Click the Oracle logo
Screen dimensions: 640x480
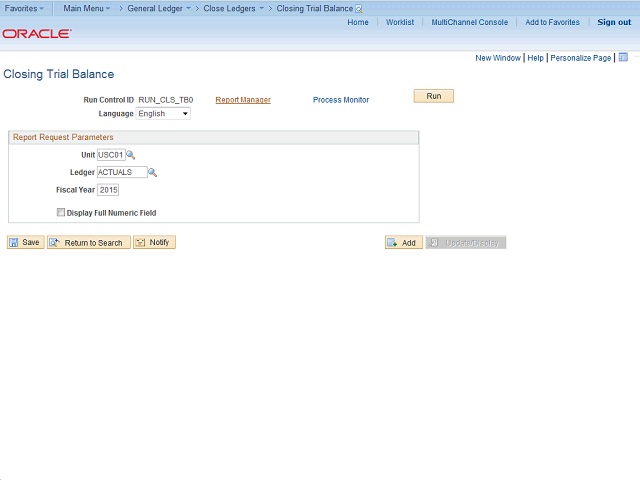pyautogui.click(x=37, y=33)
